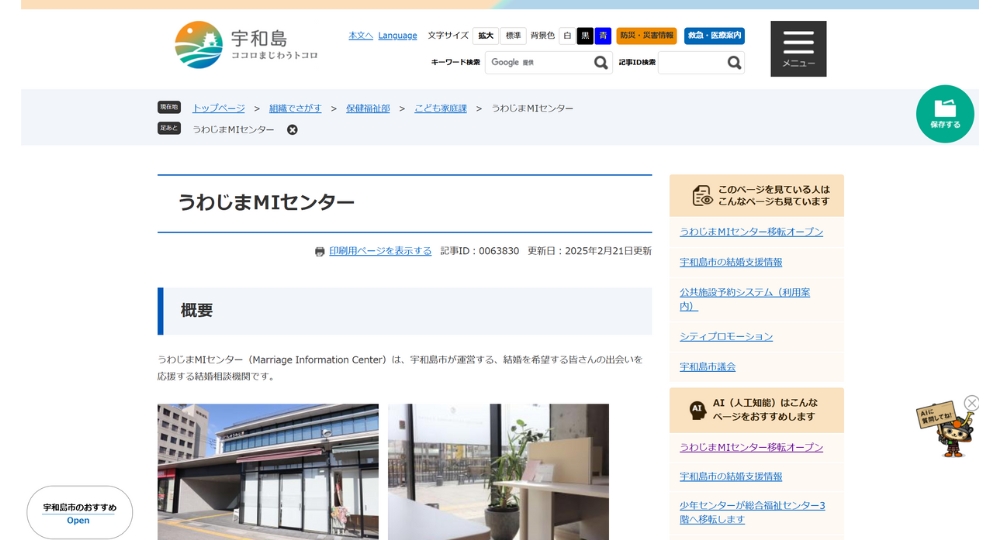
Task: Open the Language link
Action: [x=397, y=36]
